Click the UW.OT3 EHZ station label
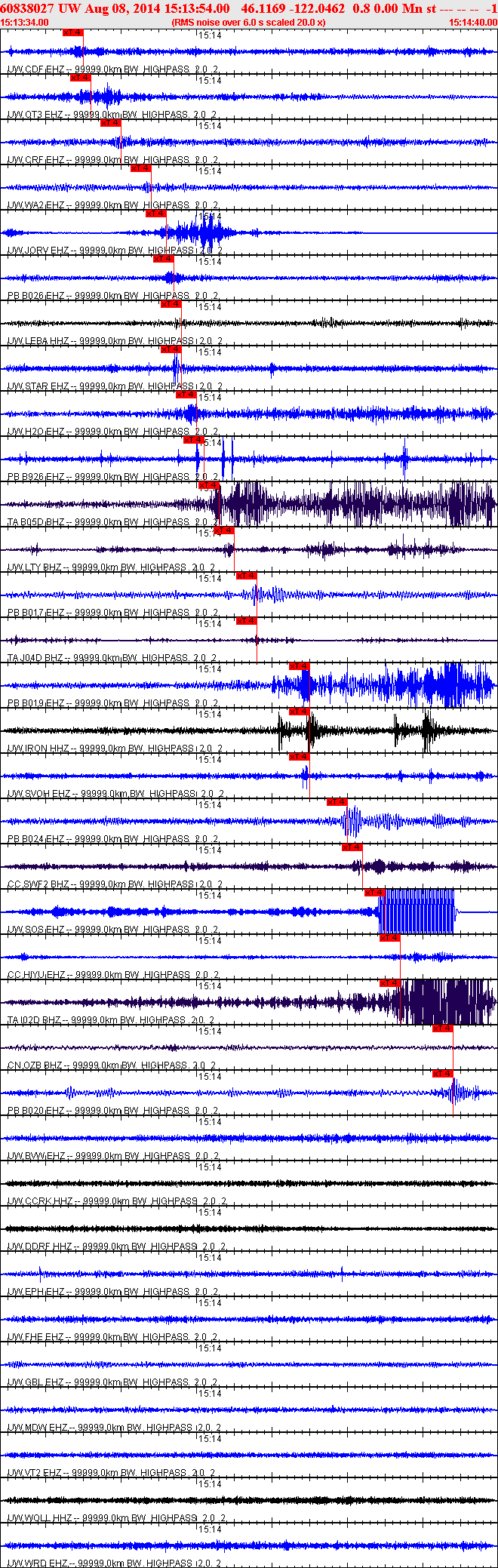The image size is (498, 1568). click(x=35, y=115)
